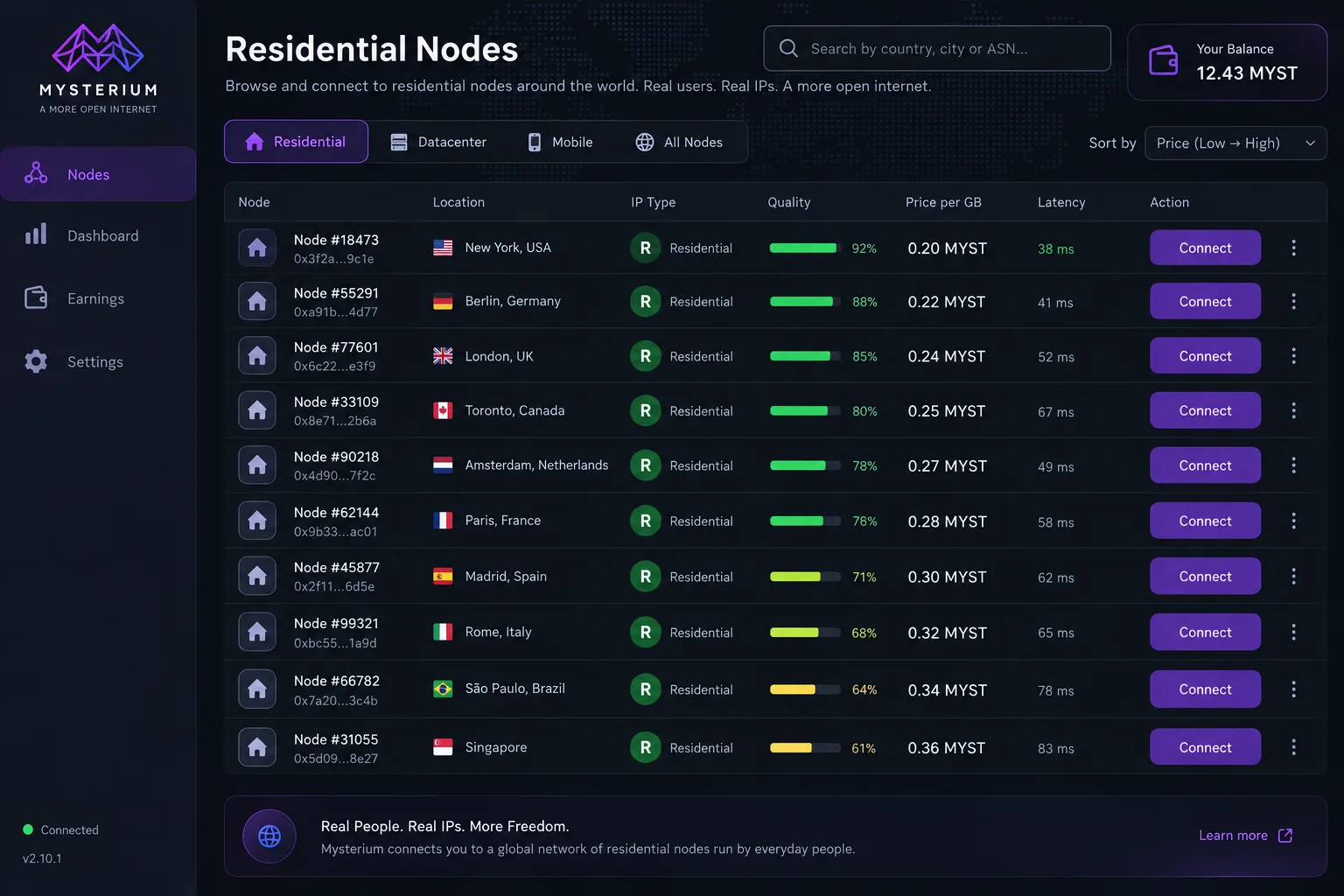Switch to the Mobile tab
Screen dimensions: 1344x896
(560, 142)
